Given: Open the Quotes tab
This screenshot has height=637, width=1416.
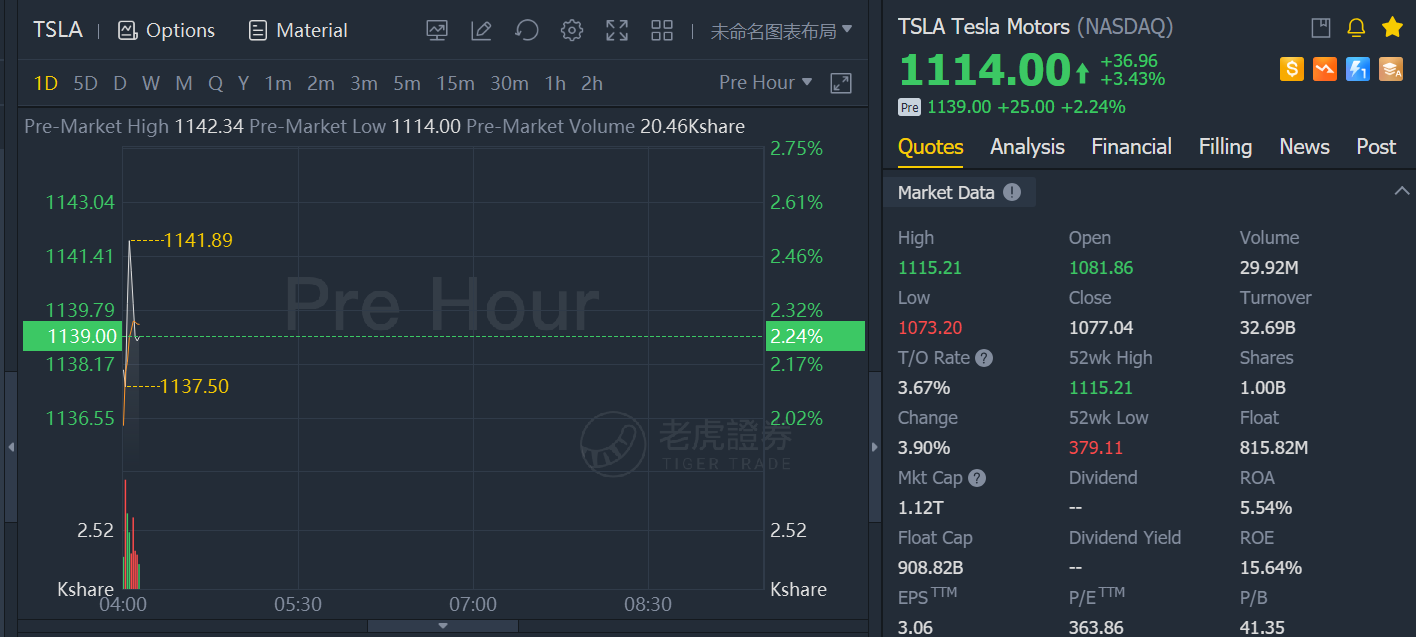Looking at the screenshot, I should coord(931,147).
